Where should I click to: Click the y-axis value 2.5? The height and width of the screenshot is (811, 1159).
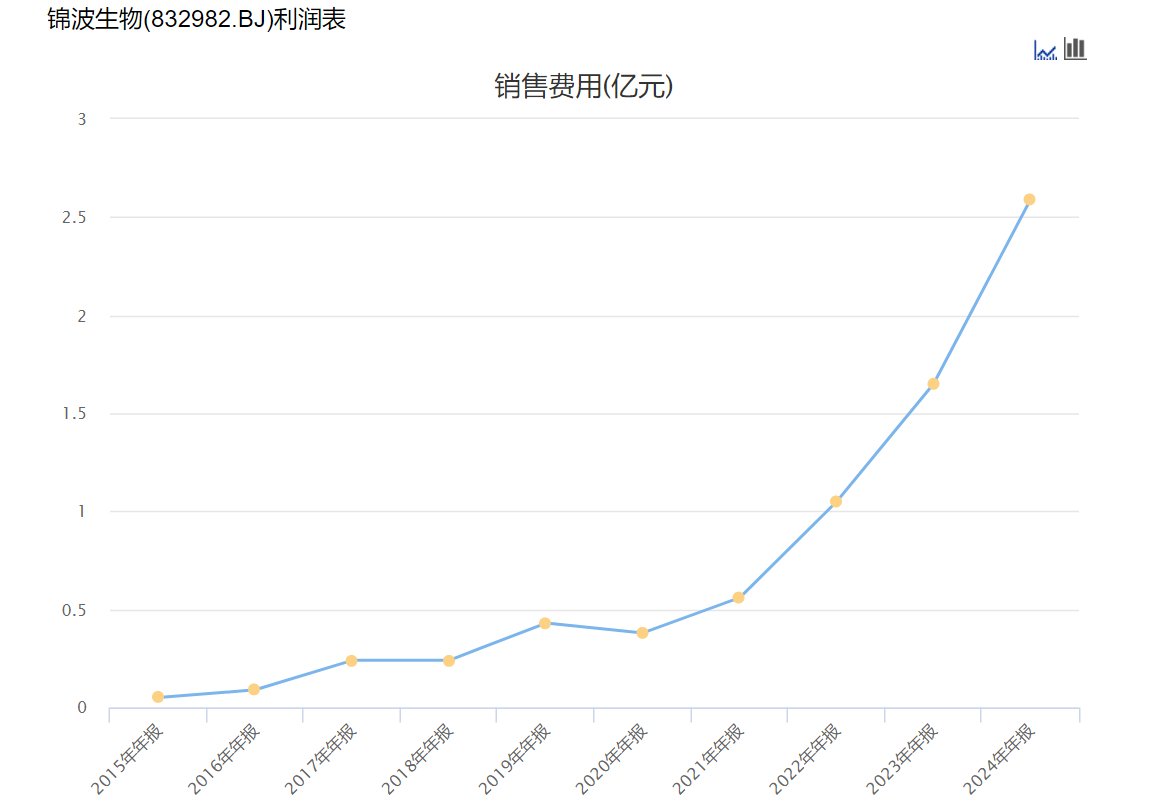pyautogui.click(x=74, y=217)
